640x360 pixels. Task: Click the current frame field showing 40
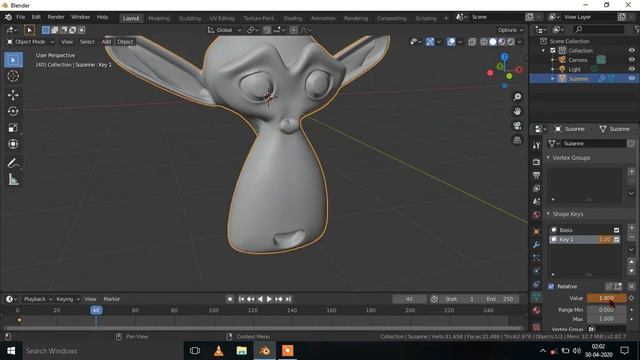(x=409, y=299)
